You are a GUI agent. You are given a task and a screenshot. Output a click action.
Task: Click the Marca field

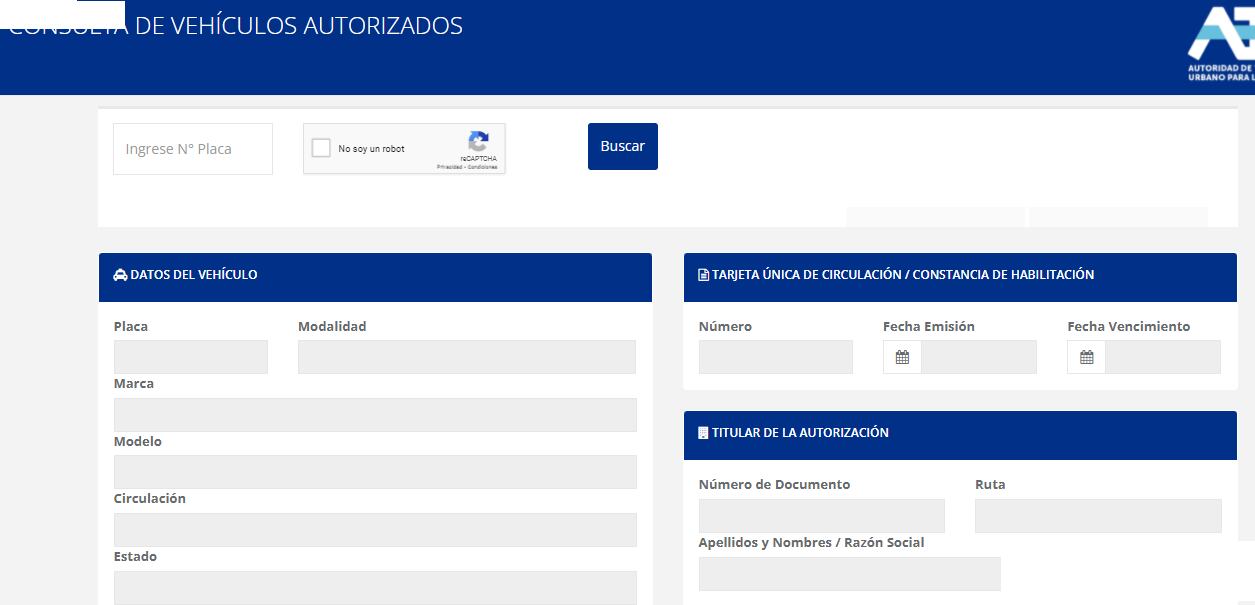click(x=375, y=414)
